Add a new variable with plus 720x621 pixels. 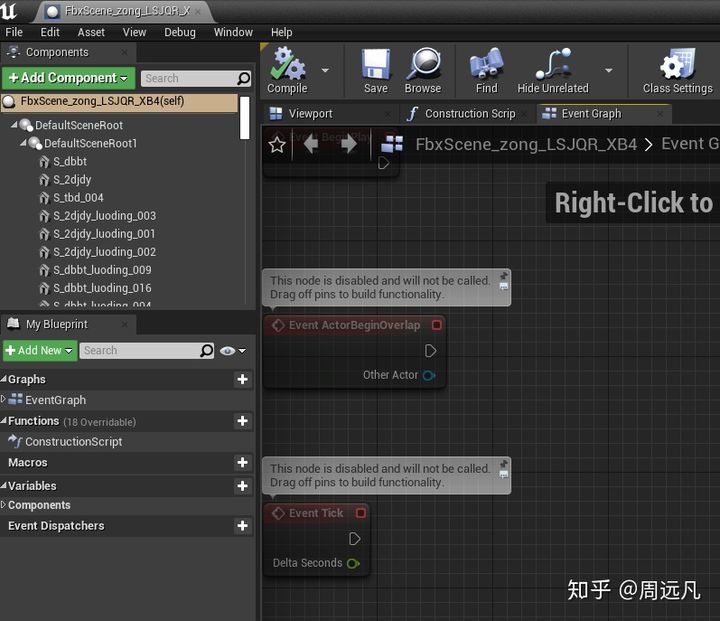(x=242, y=486)
